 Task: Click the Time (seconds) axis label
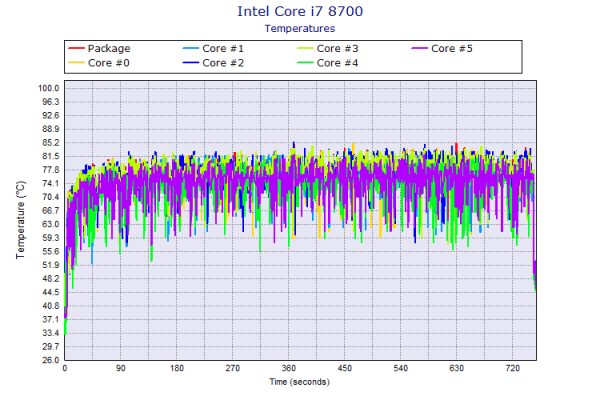[300, 382]
